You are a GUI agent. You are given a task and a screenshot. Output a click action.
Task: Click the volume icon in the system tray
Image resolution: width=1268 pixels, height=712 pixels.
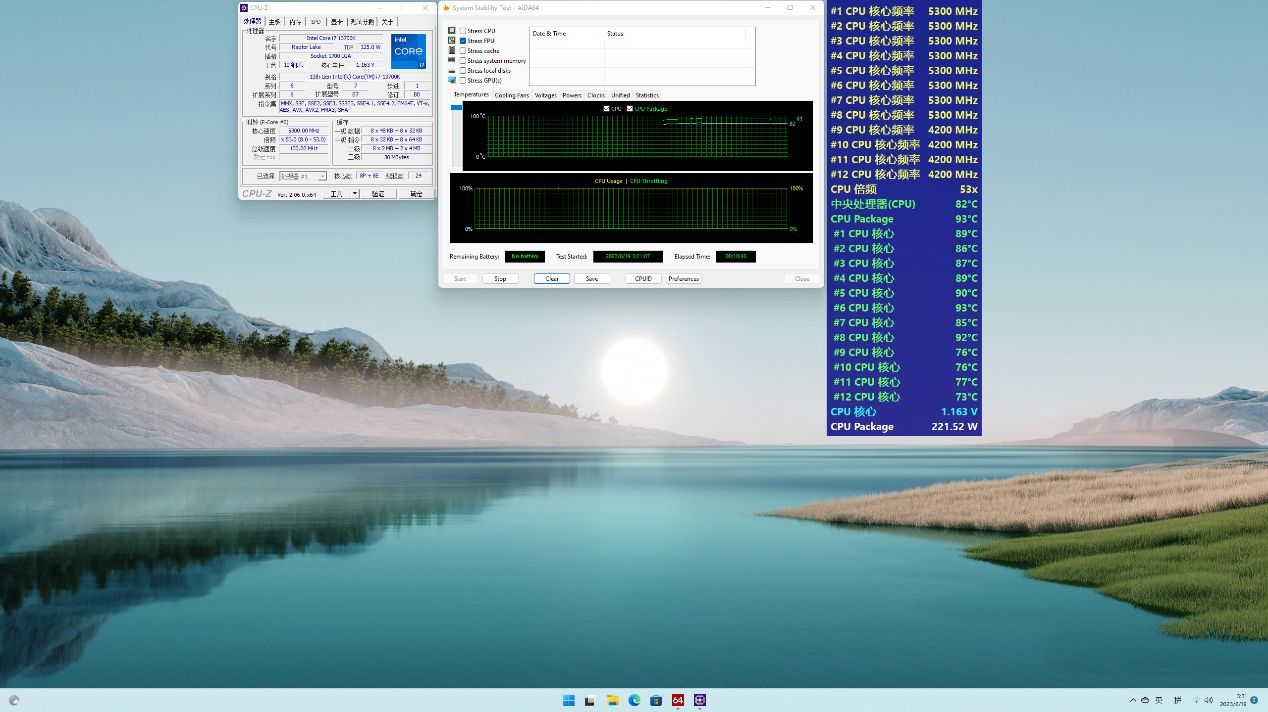click(x=1208, y=700)
